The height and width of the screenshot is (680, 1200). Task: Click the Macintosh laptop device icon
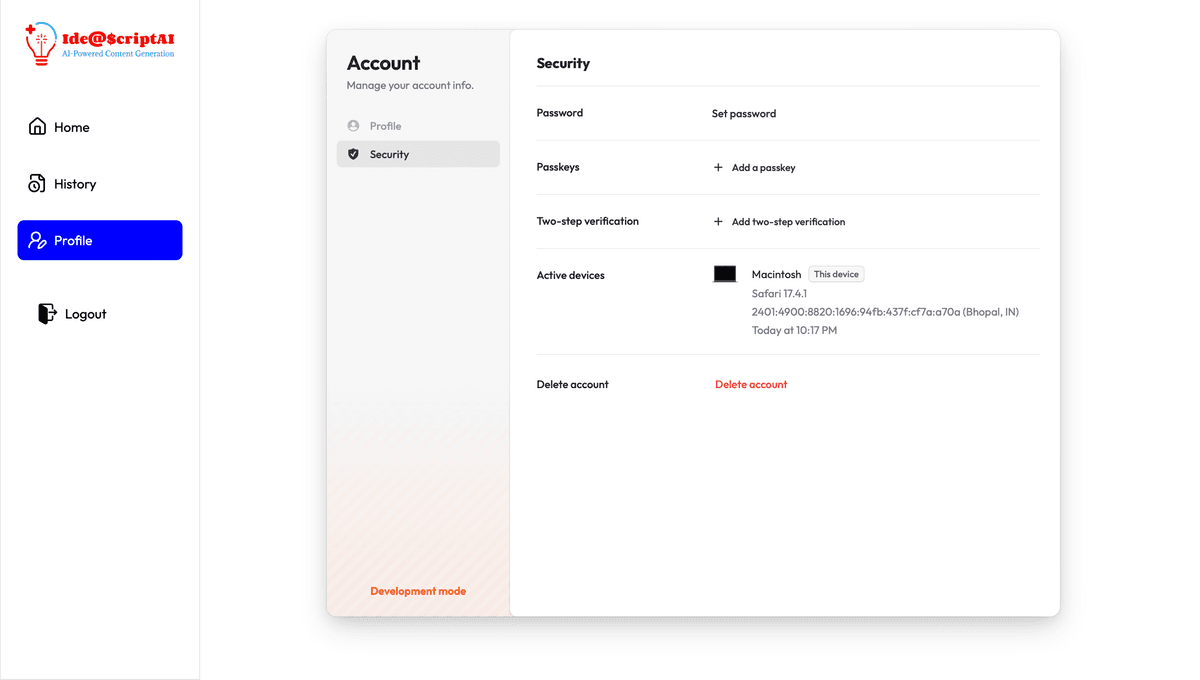(725, 274)
